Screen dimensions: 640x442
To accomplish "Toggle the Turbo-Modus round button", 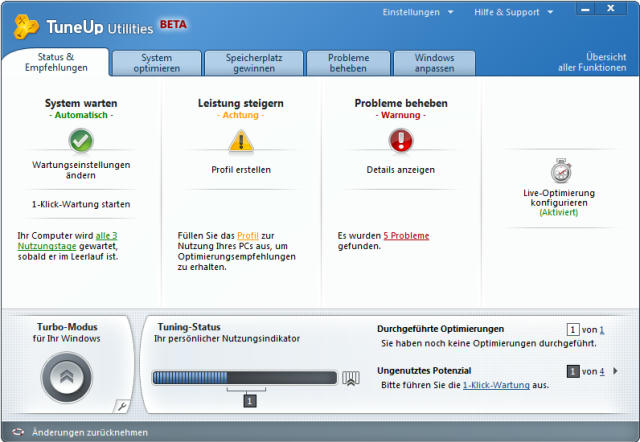I will click(x=67, y=378).
